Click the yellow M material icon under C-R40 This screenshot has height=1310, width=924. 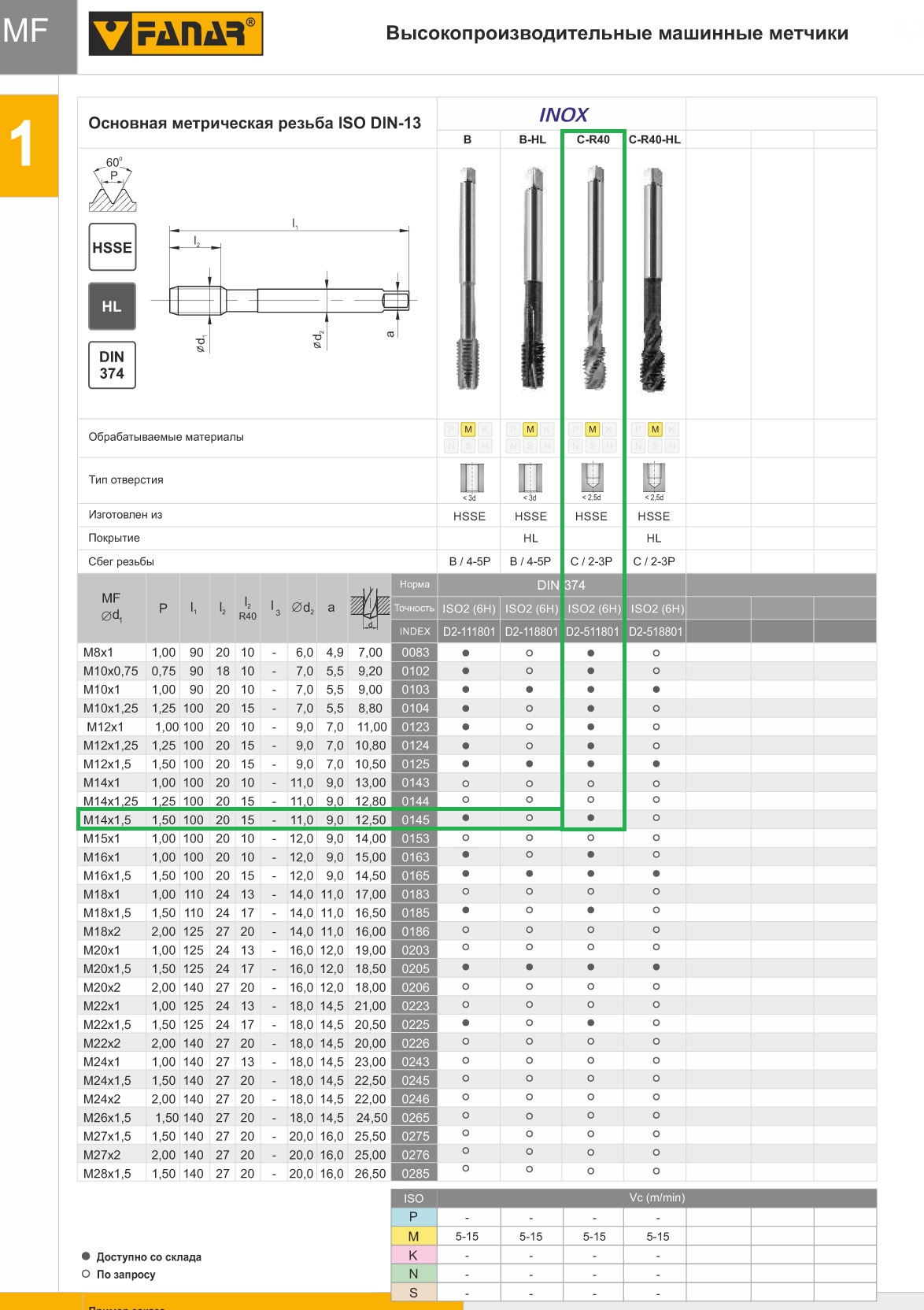click(x=593, y=429)
